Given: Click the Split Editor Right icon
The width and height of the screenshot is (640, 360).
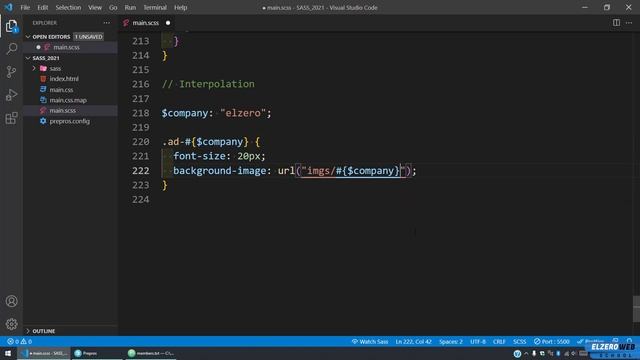Looking at the screenshot, I should point(616,23).
